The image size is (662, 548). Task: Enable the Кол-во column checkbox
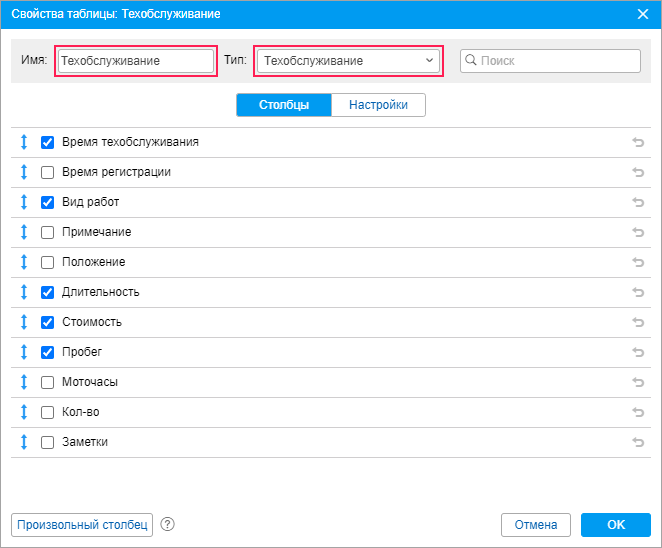click(x=47, y=412)
